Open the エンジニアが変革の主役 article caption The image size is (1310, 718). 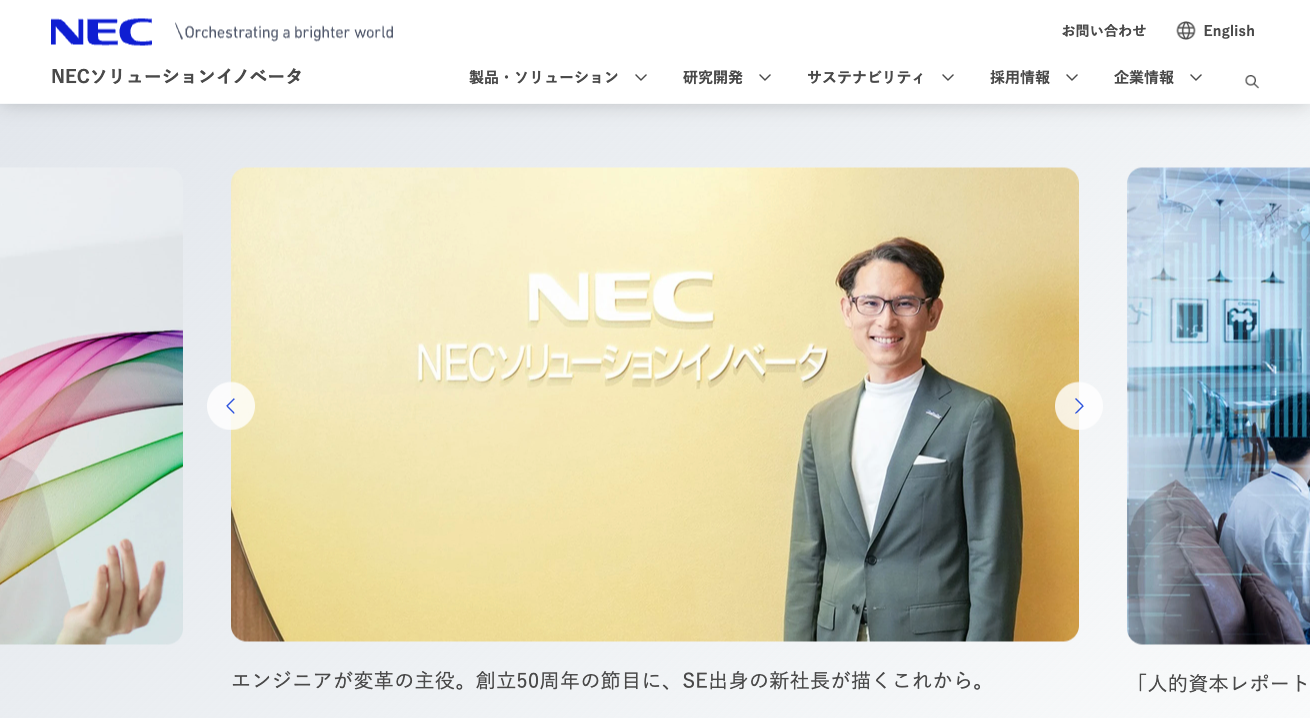[611, 680]
